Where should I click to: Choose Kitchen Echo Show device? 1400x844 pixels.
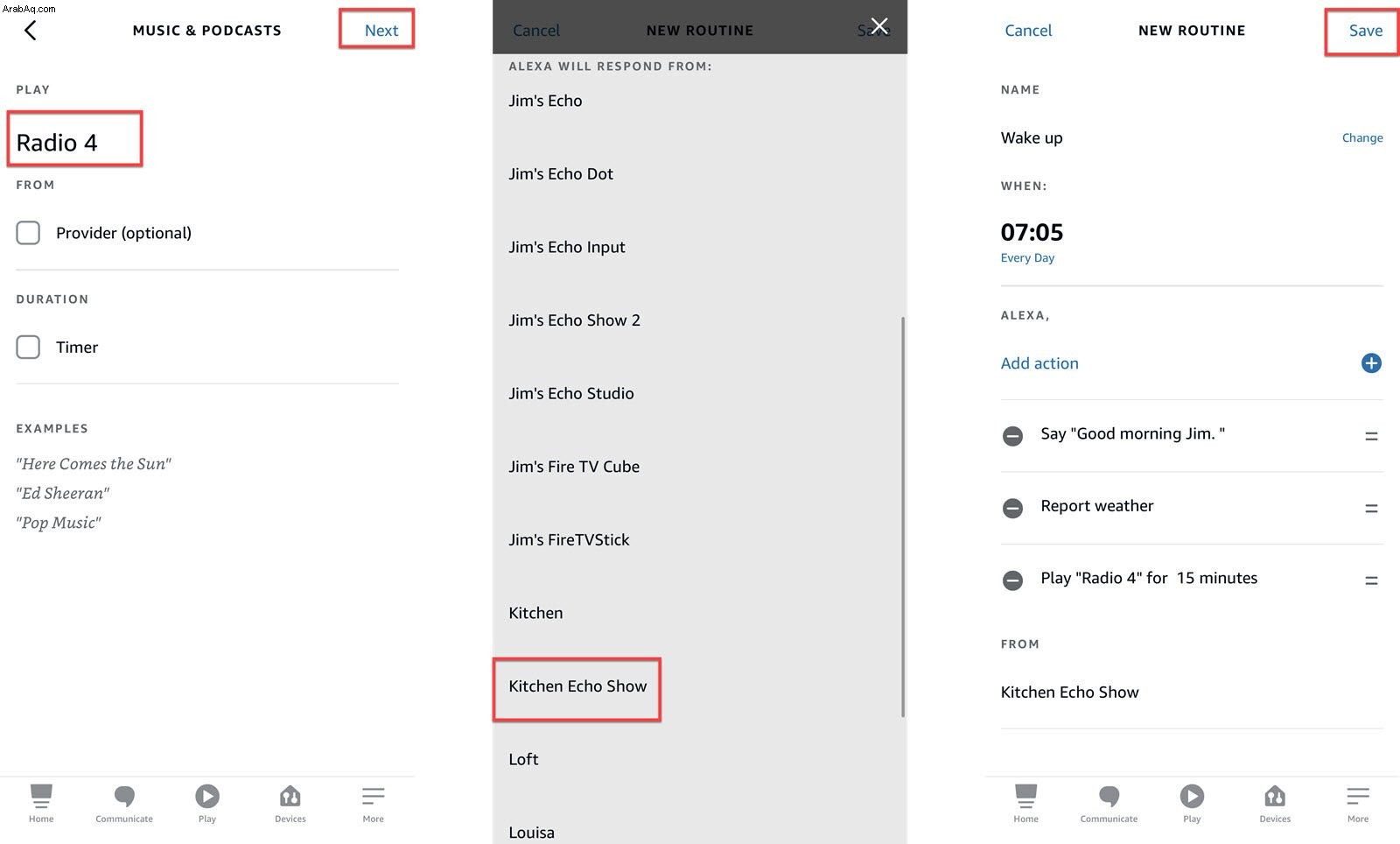(x=577, y=686)
